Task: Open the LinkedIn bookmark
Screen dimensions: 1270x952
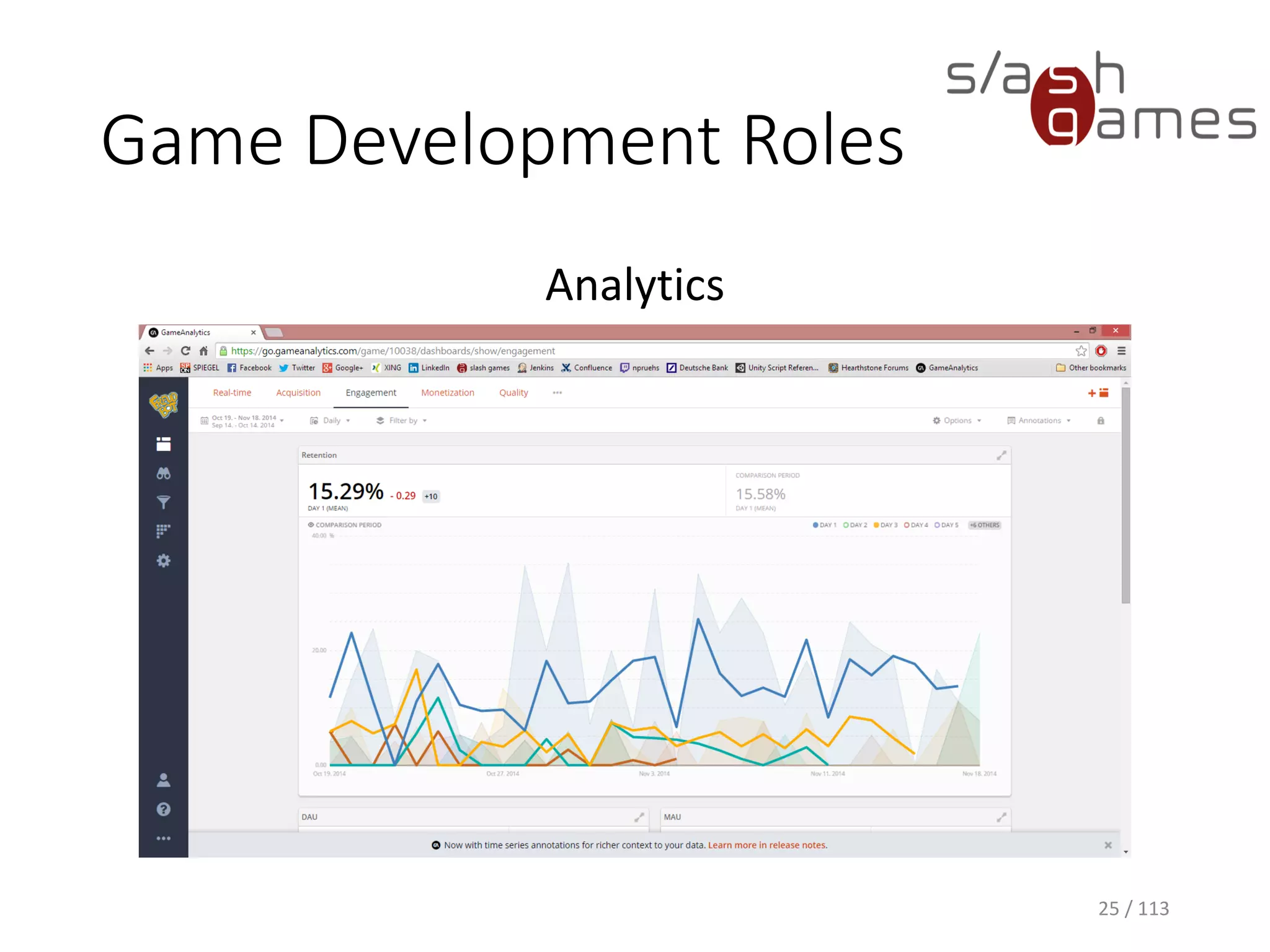Action: pos(429,368)
